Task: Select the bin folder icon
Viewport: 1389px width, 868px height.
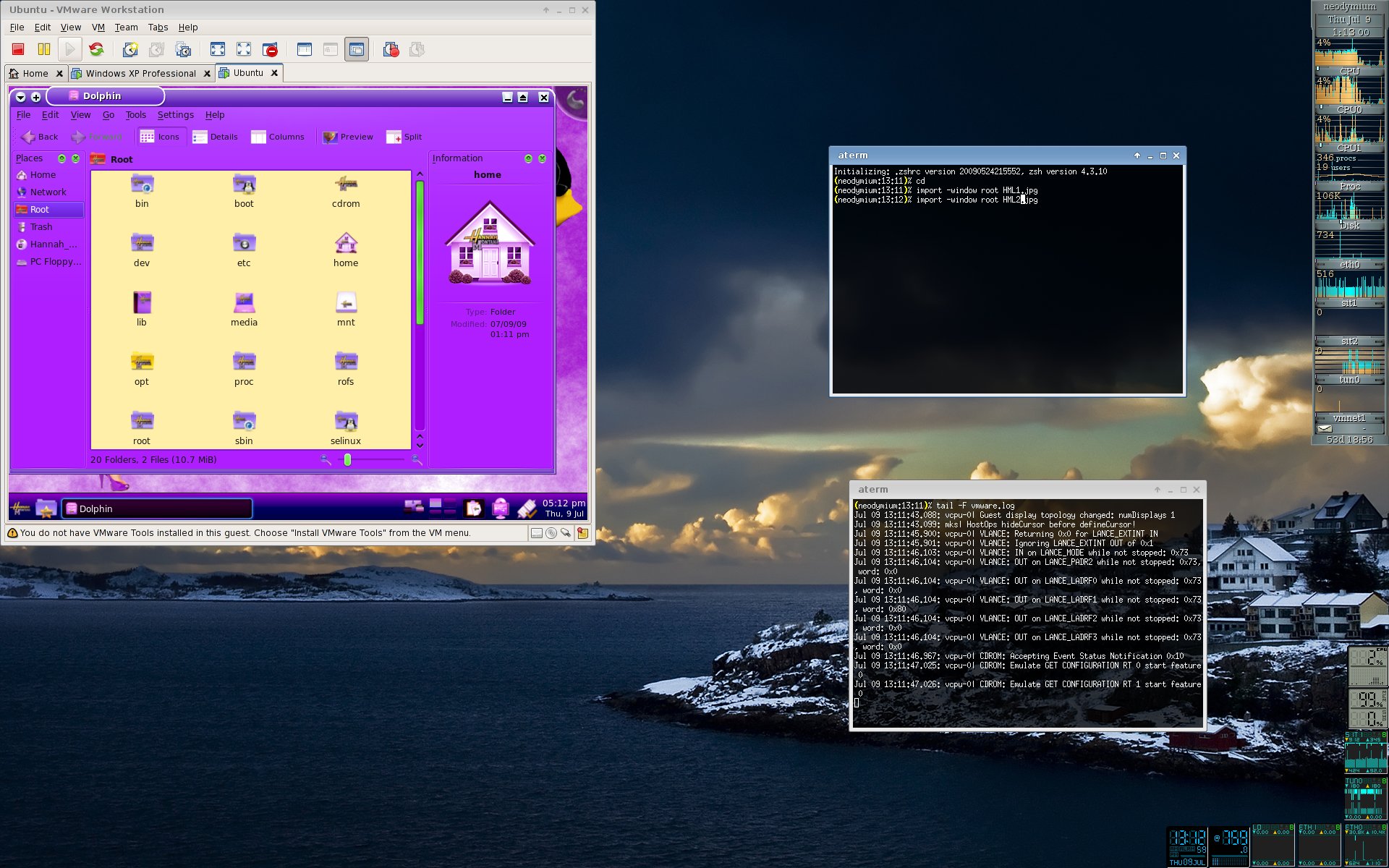Action: point(142,184)
